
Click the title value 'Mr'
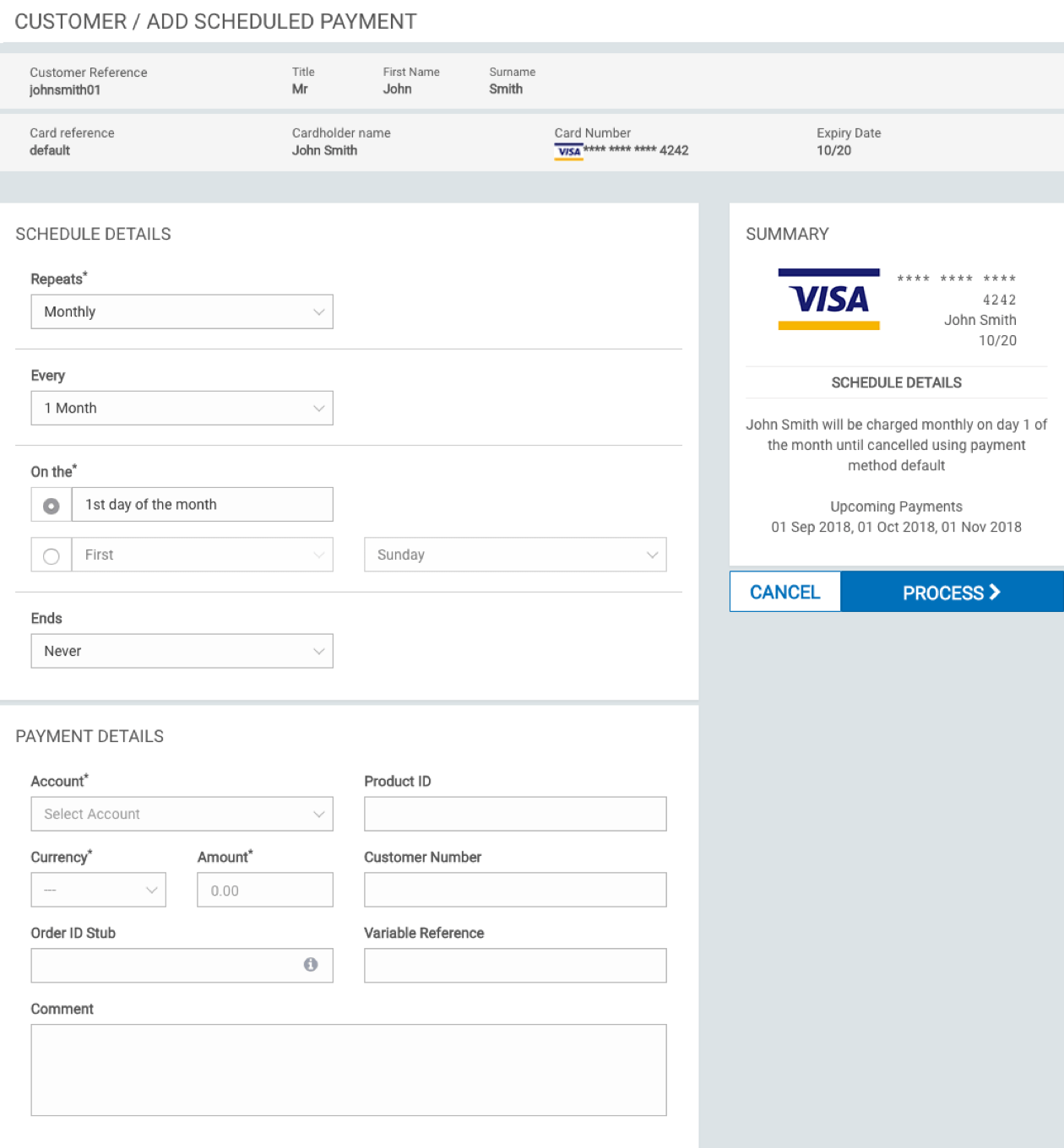[x=300, y=89]
